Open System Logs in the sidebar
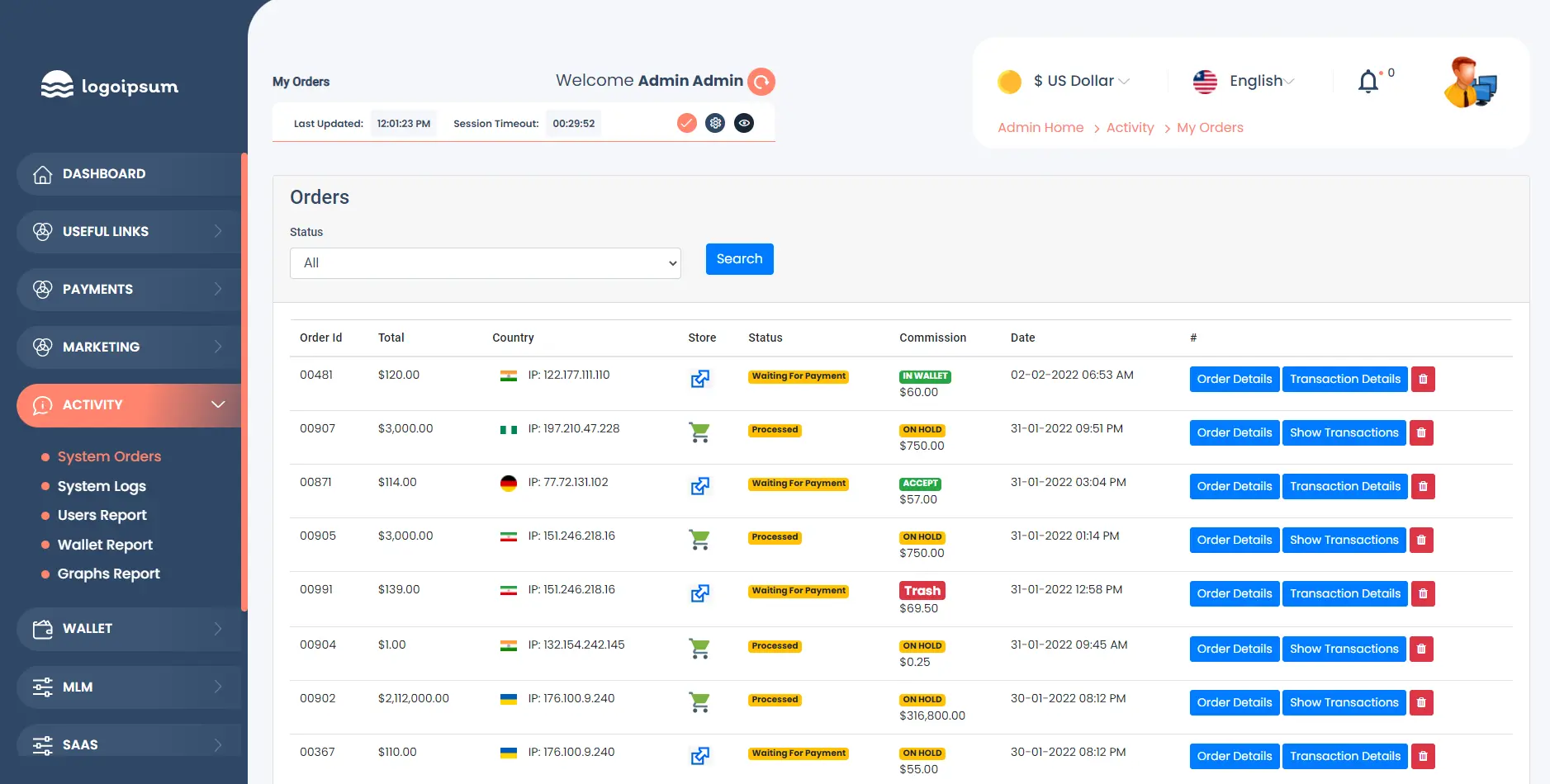1550x784 pixels. (102, 486)
